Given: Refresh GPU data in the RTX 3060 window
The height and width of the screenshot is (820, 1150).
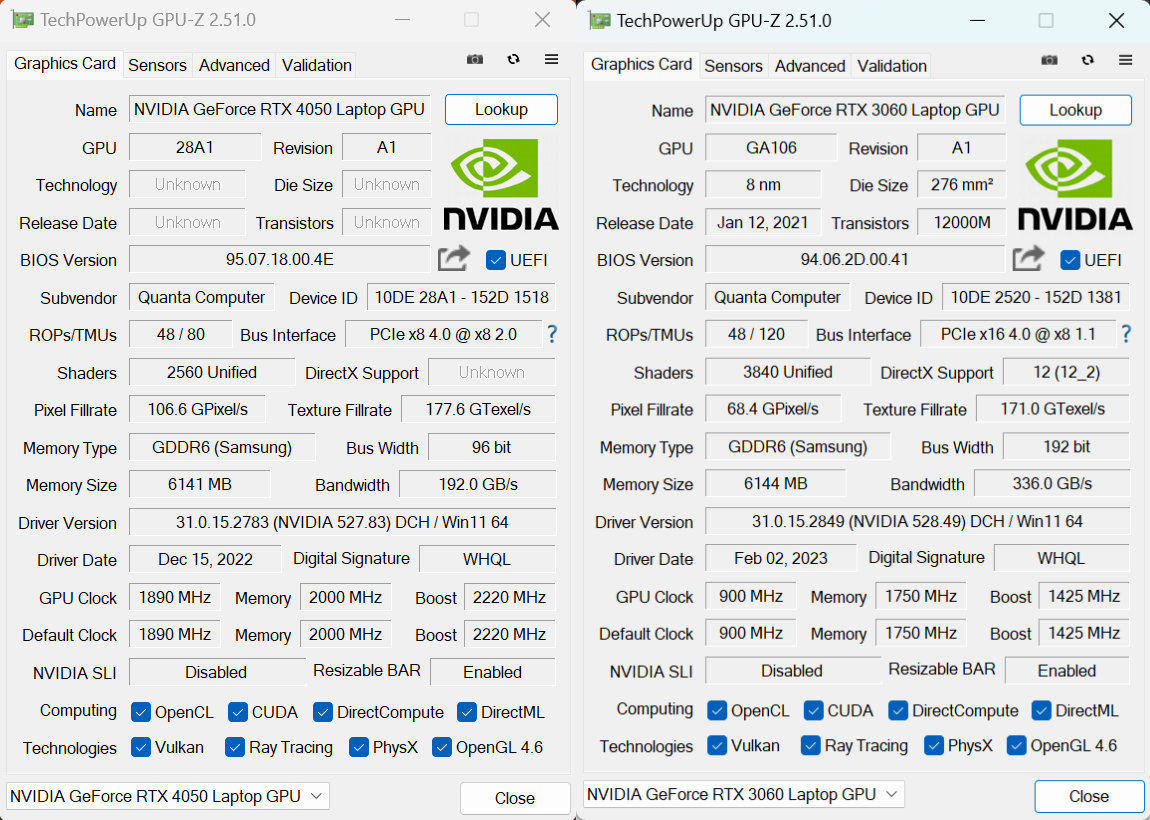Looking at the screenshot, I should 1087,60.
